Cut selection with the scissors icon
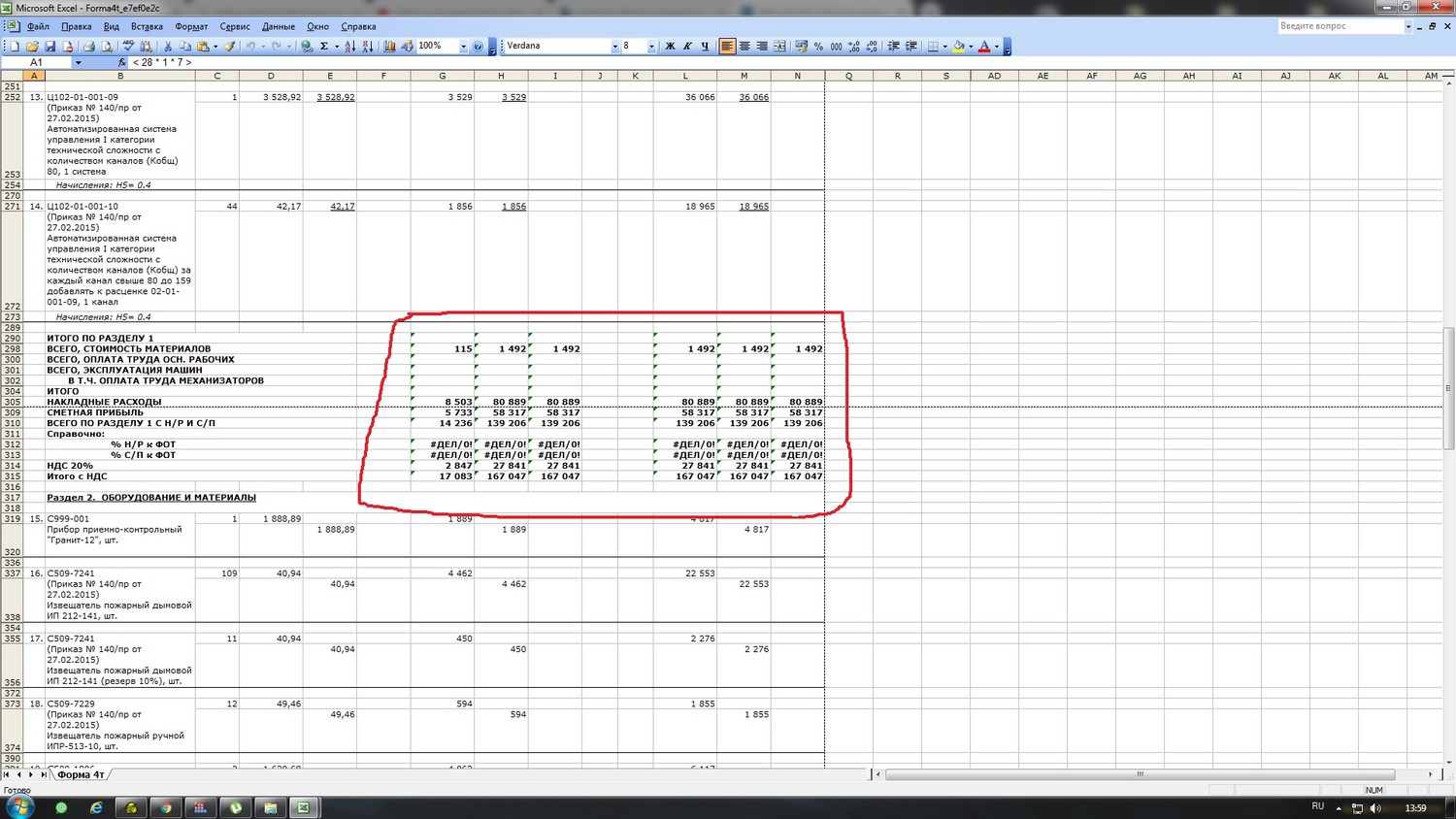The image size is (1456, 819). tap(168, 46)
